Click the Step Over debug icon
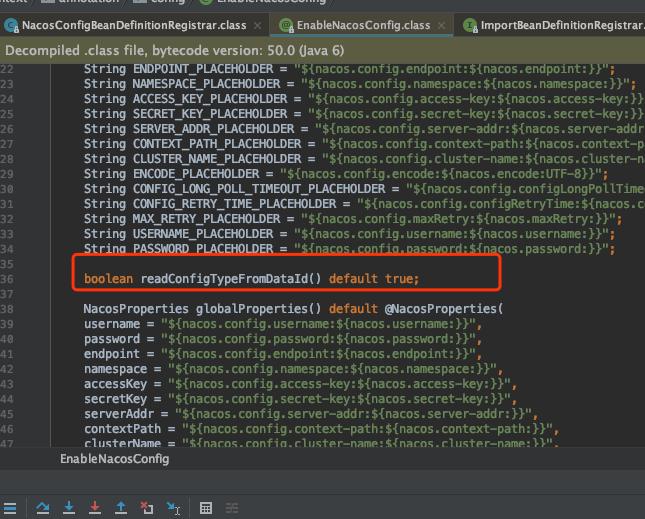Image resolution: width=645 pixels, height=519 pixels. point(43,508)
